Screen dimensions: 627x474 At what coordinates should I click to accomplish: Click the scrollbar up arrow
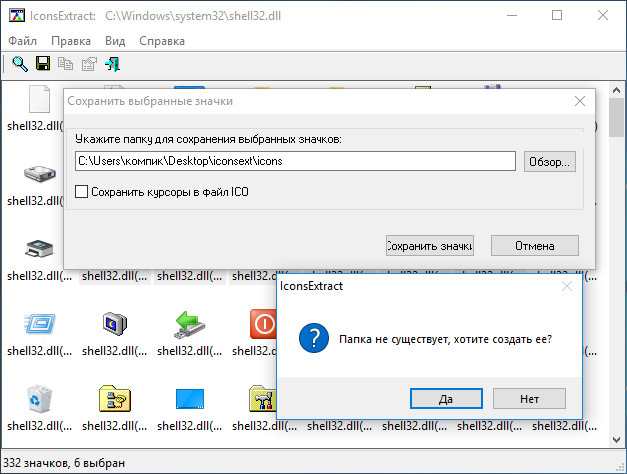click(616, 90)
